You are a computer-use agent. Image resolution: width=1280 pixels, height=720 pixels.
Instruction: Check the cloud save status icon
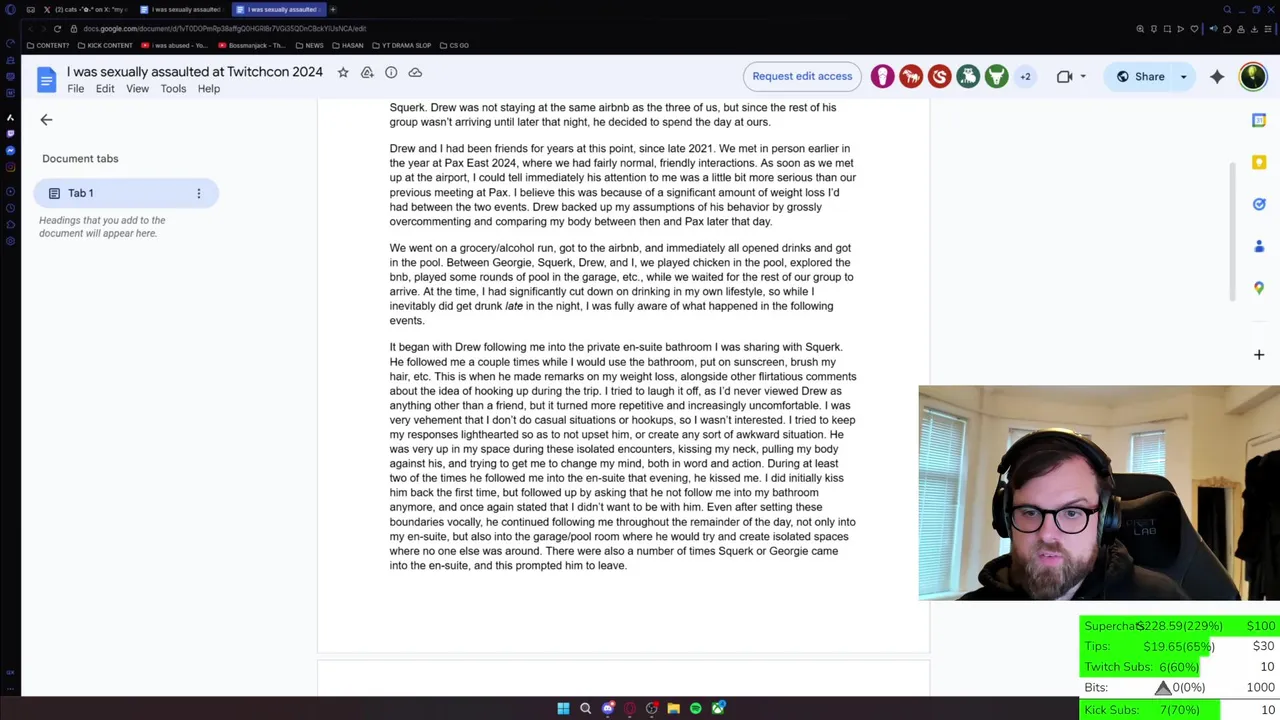pyautogui.click(x=415, y=72)
